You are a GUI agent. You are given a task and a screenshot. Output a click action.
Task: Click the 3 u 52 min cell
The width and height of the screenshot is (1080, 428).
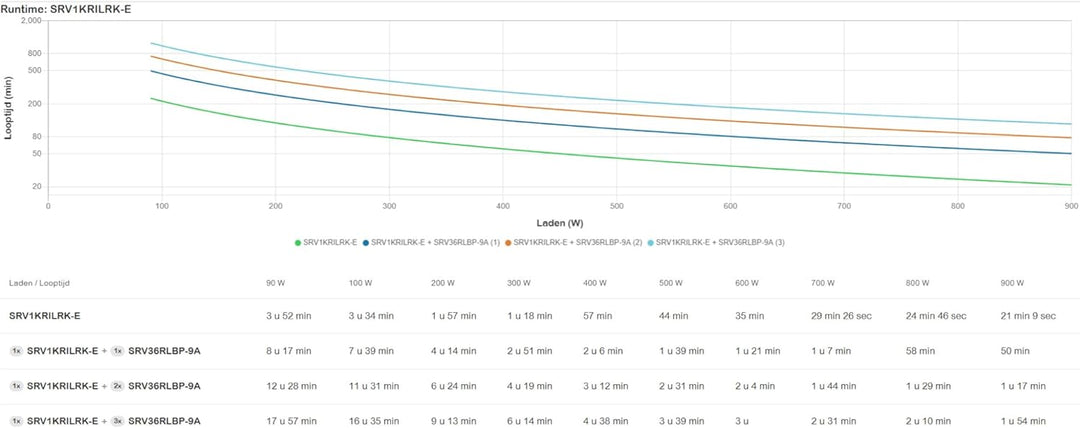[x=290, y=316]
